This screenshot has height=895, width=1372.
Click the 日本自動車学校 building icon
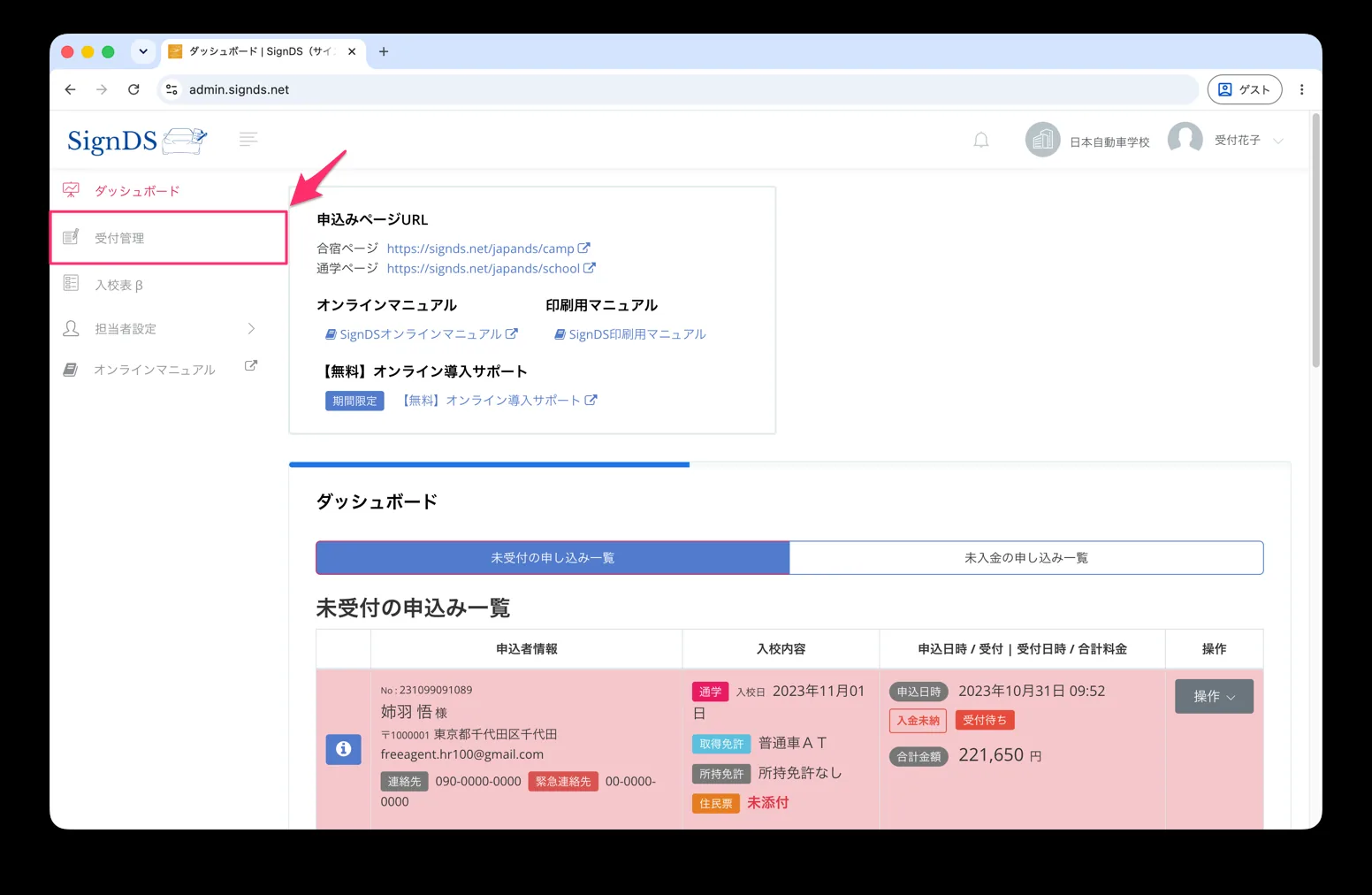coord(1043,140)
